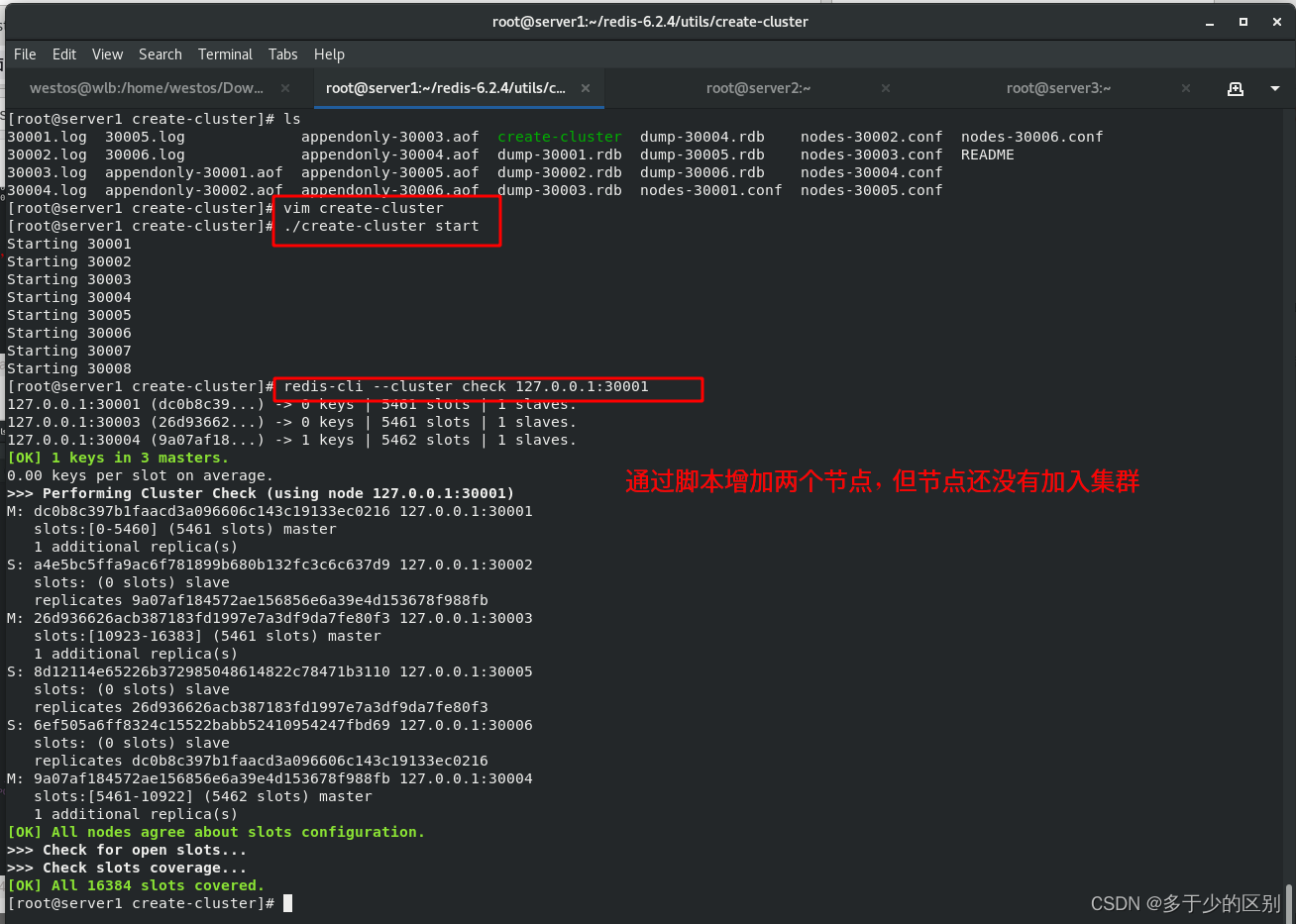Screen dimensions: 1296x924
Task: Click appendonly-30003.aof in file listing
Action: click(x=390, y=137)
